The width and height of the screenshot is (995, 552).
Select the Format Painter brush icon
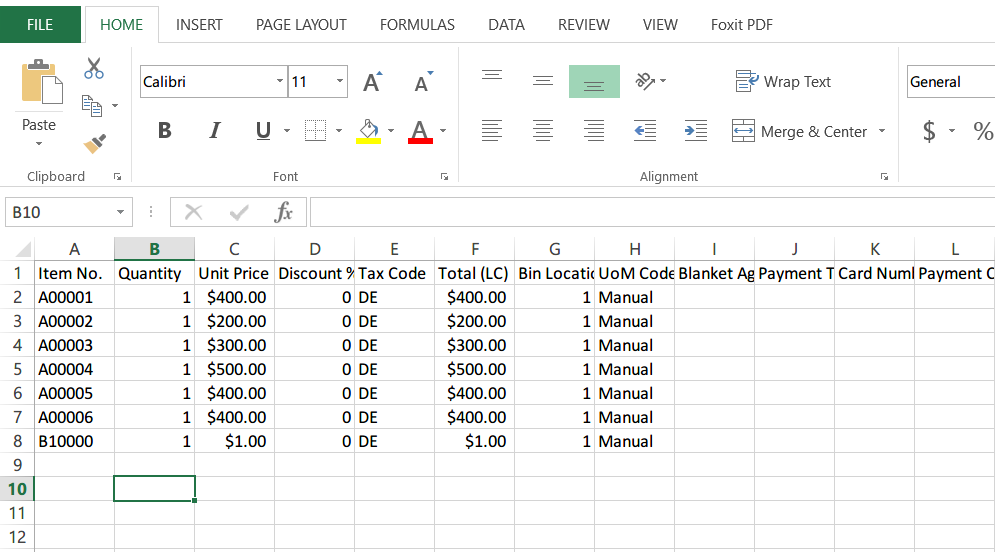click(x=94, y=144)
